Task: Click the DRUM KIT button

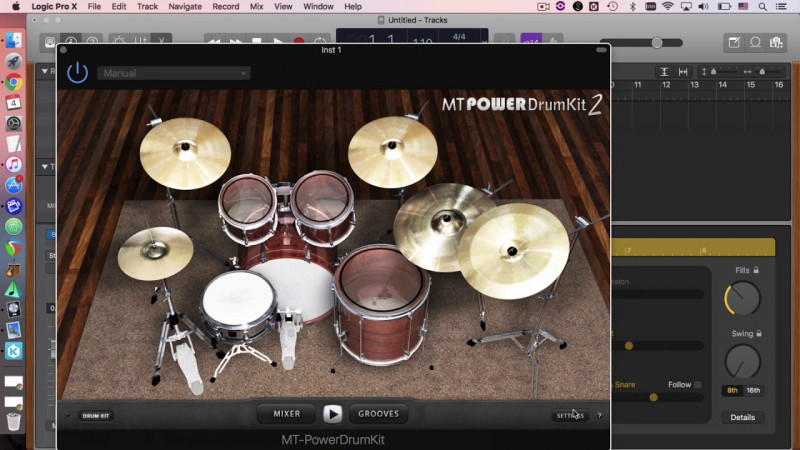Action: (96, 415)
